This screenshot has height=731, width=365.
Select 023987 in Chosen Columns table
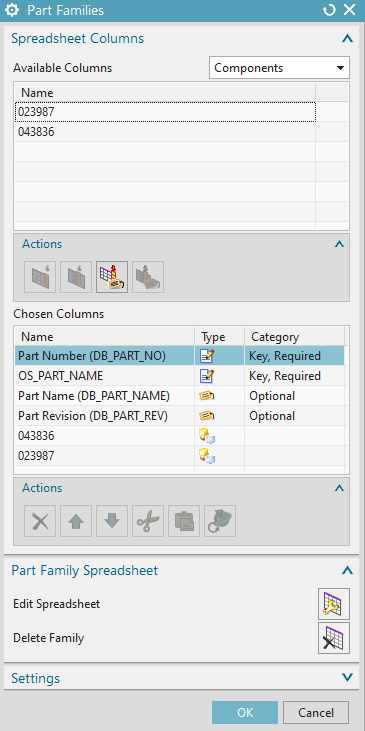click(179, 456)
